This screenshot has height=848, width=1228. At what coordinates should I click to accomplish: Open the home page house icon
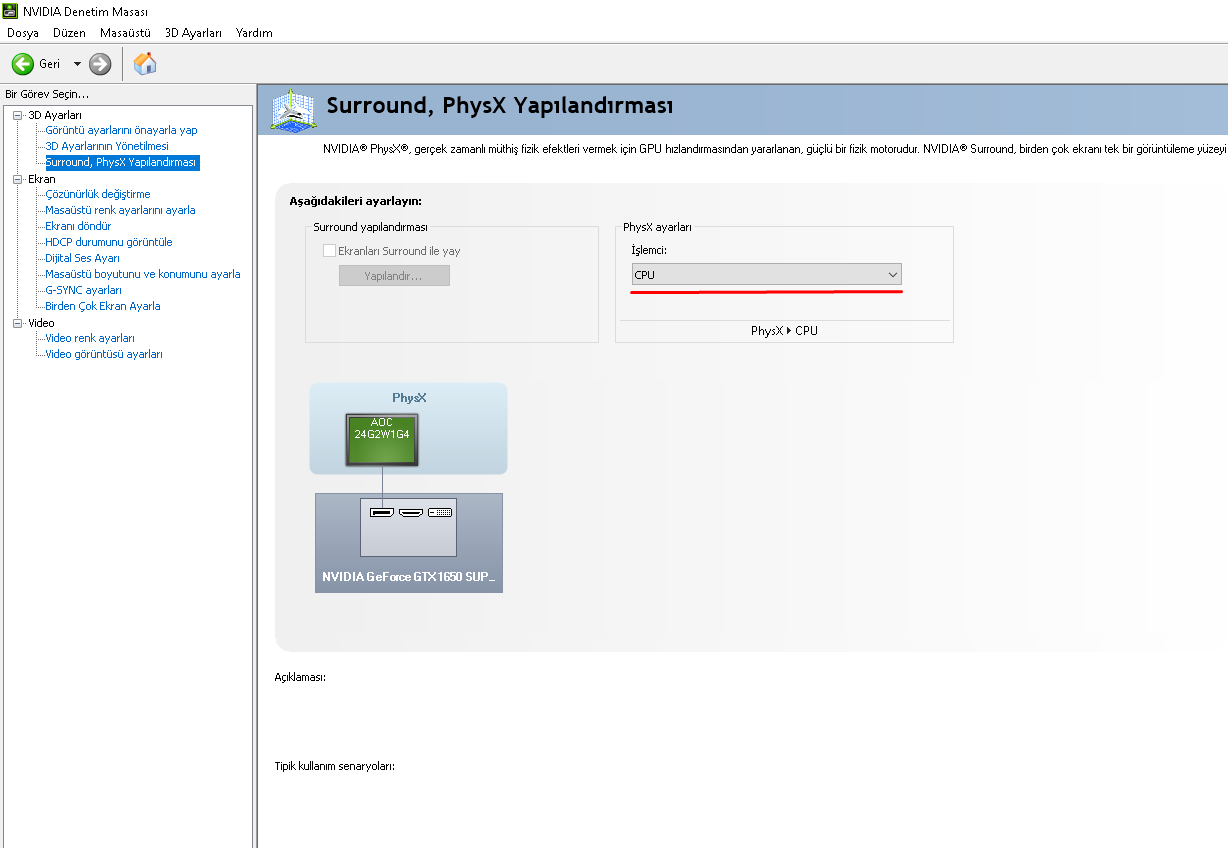coord(145,64)
